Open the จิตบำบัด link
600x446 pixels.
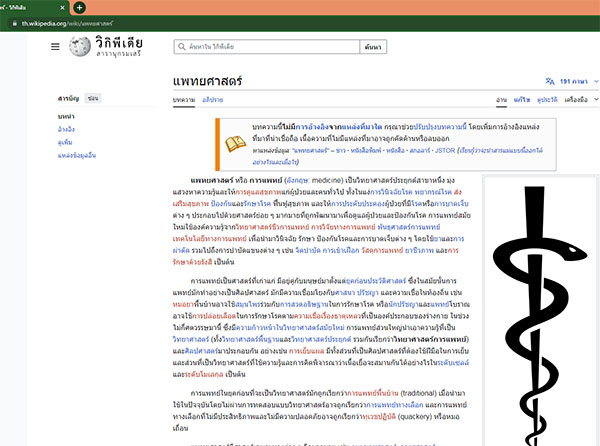point(307,251)
